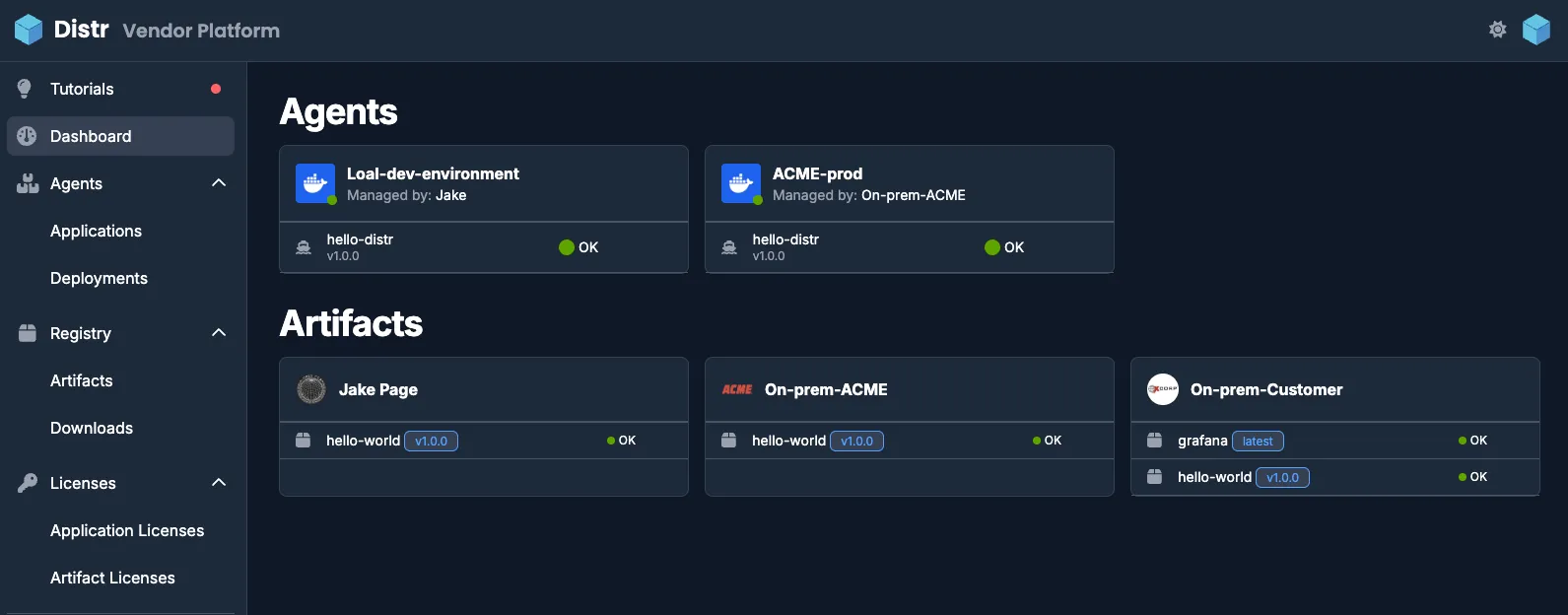The height and width of the screenshot is (615, 1568).
Task: Switch to the Artifacts page
Action: click(82, 380)
